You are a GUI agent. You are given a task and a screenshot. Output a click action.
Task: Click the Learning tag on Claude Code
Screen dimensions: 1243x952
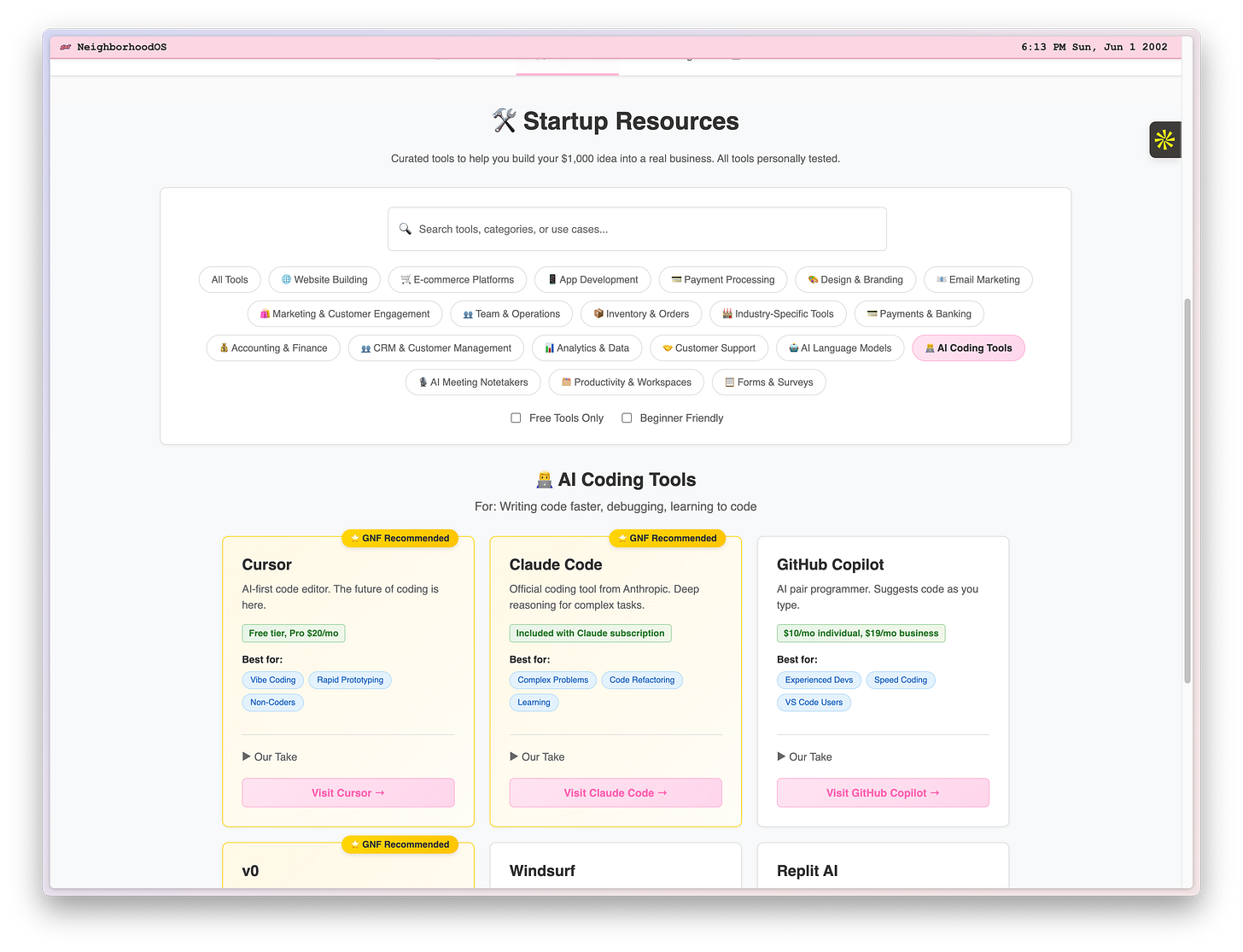[x=534, y=702]
